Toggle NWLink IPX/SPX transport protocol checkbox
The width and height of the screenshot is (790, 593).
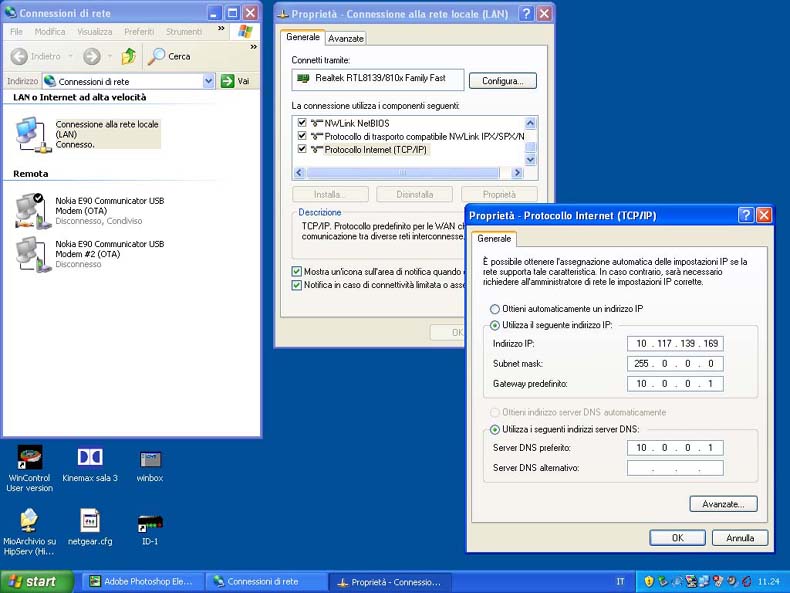click(x=302, y=136)
